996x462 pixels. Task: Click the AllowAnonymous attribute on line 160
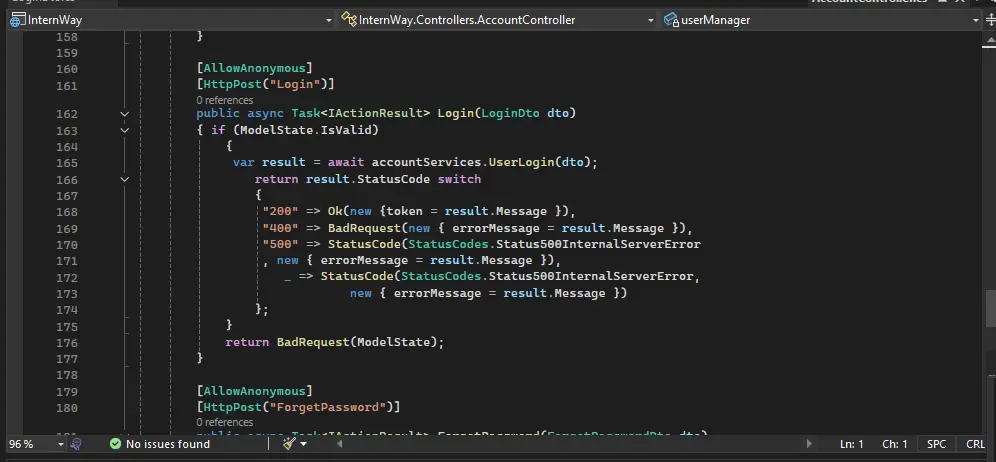click(254, 68)
